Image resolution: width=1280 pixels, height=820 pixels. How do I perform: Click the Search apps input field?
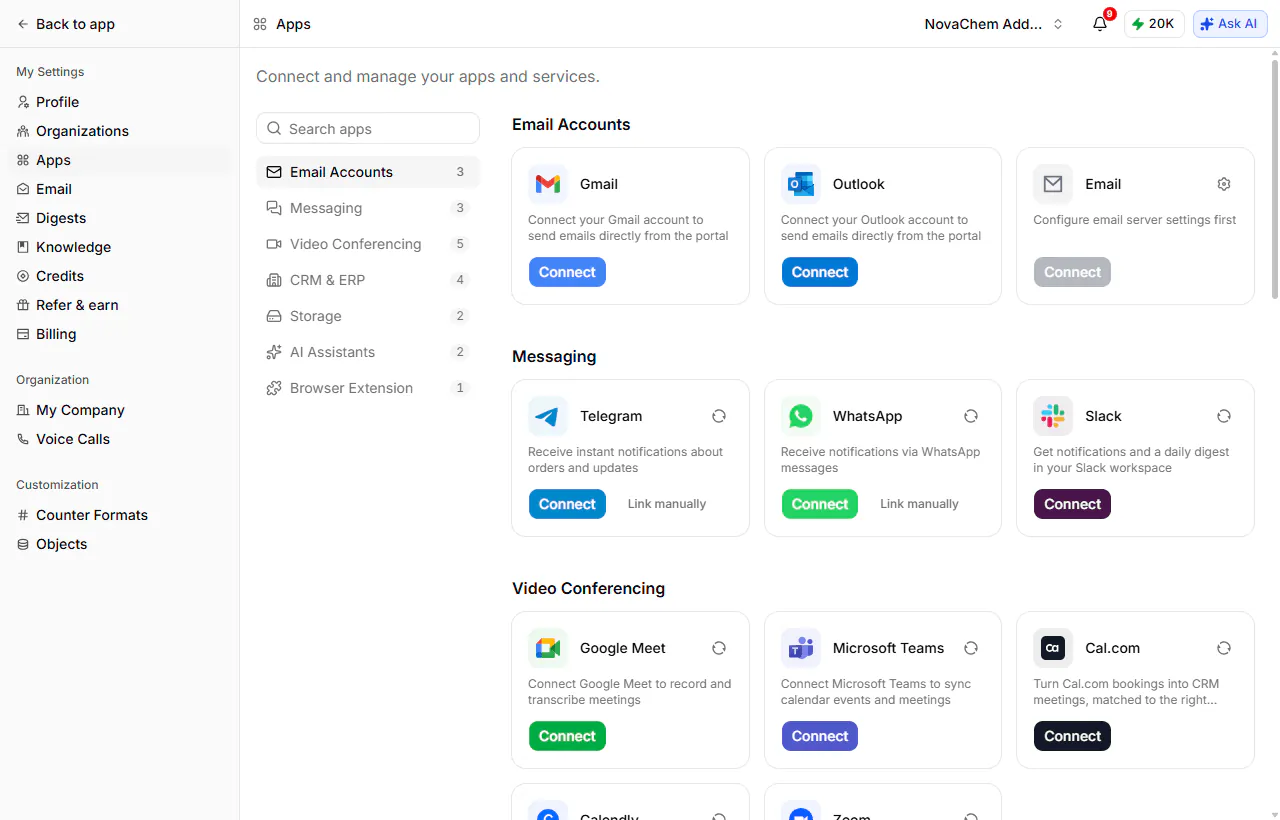pos(368,128)
